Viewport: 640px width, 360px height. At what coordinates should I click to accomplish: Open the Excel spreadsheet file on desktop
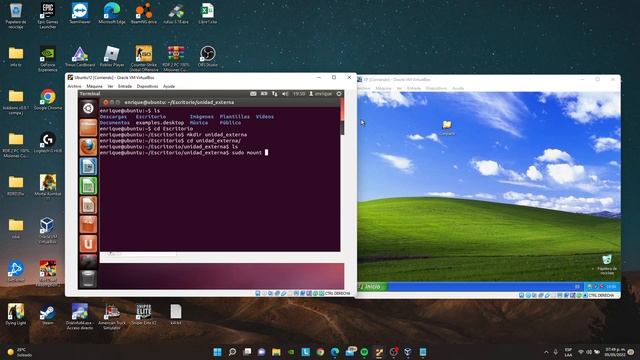pyautogui.click(x=207, y=13)
